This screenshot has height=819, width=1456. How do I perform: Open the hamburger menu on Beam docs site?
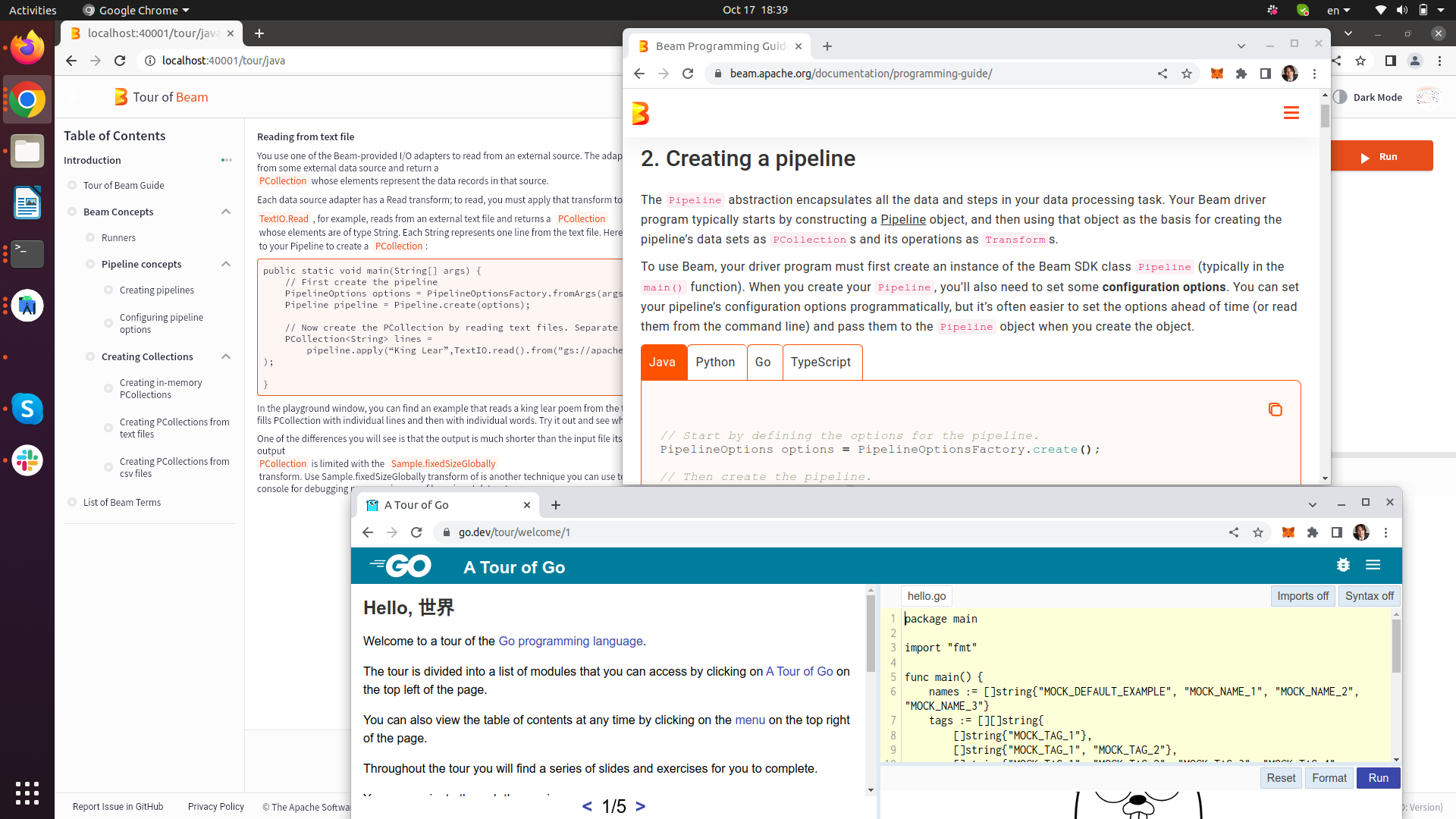(x=1291, y=112)
